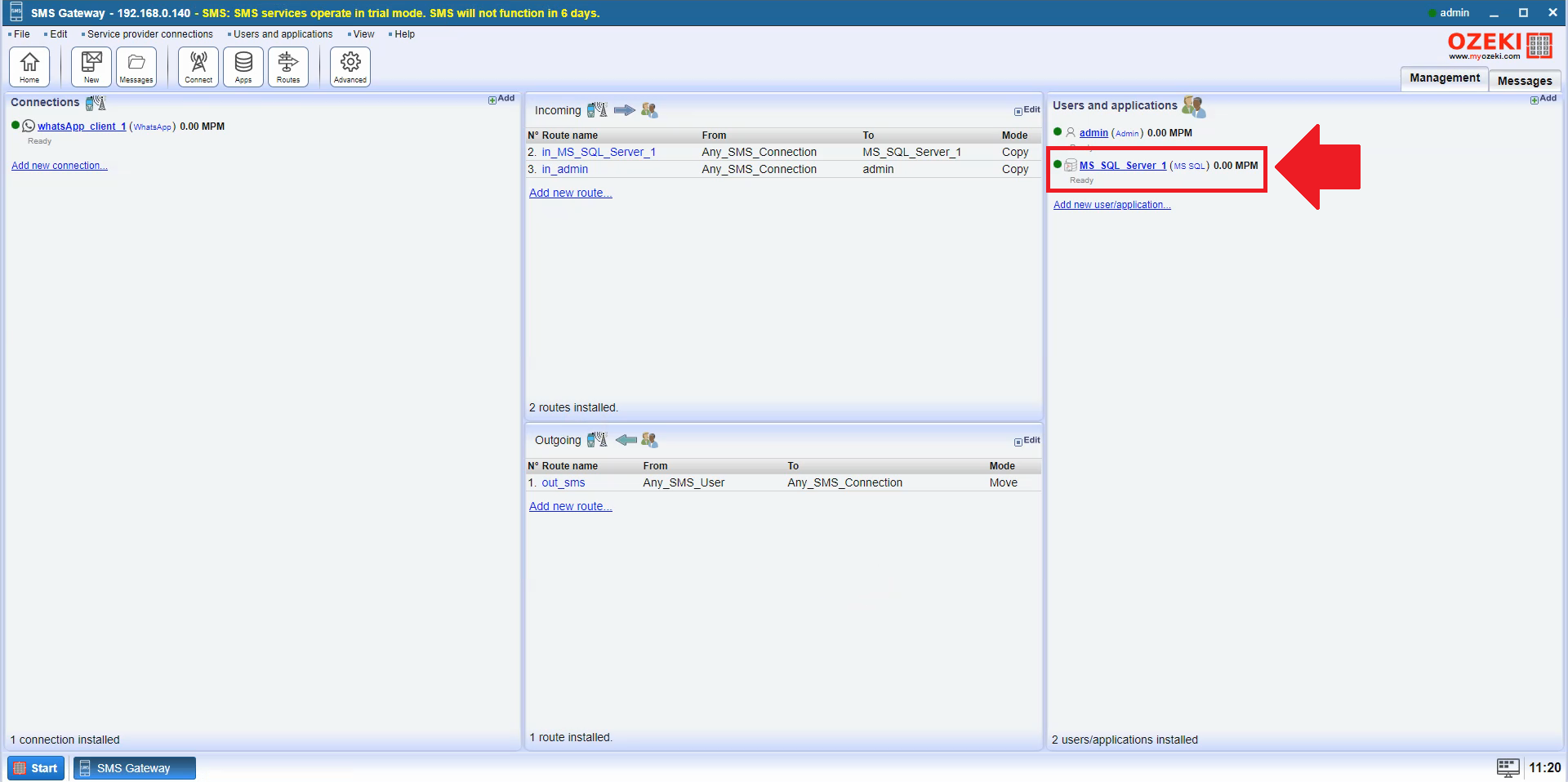Open the Home toolbar button
Screen dimensions: 1568x782
coord(29,66)
